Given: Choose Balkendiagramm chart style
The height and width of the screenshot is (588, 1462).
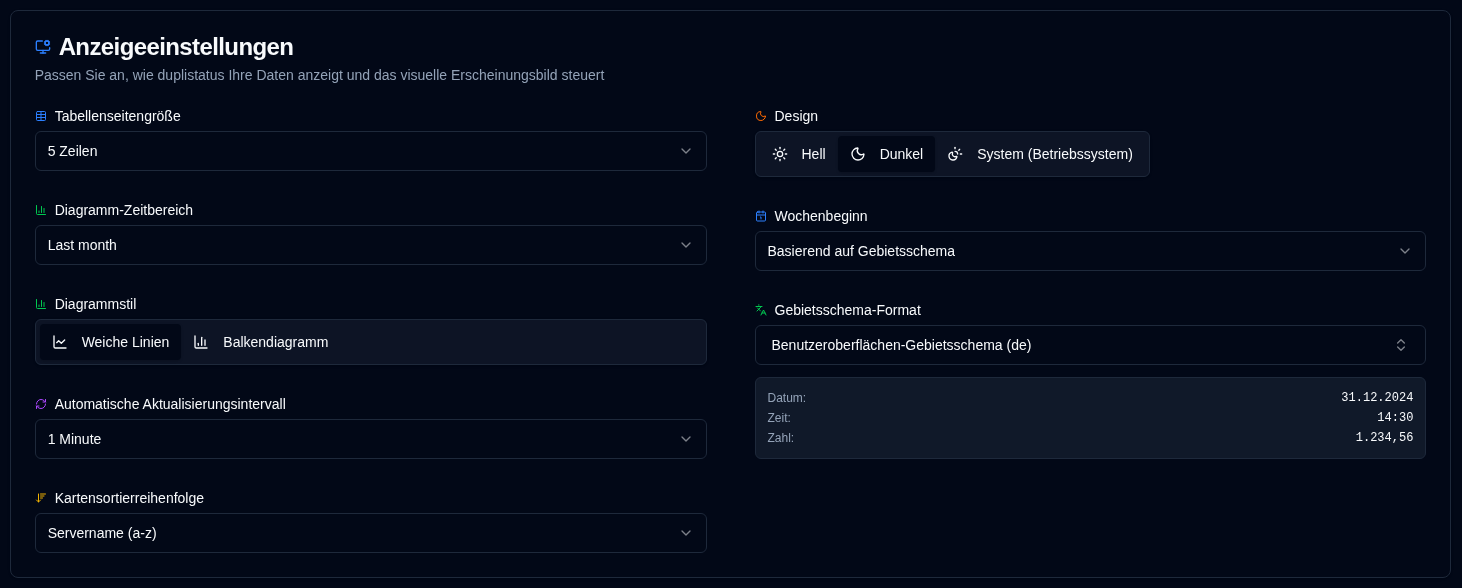Looking at the screenshot, I should click(261, 342).
